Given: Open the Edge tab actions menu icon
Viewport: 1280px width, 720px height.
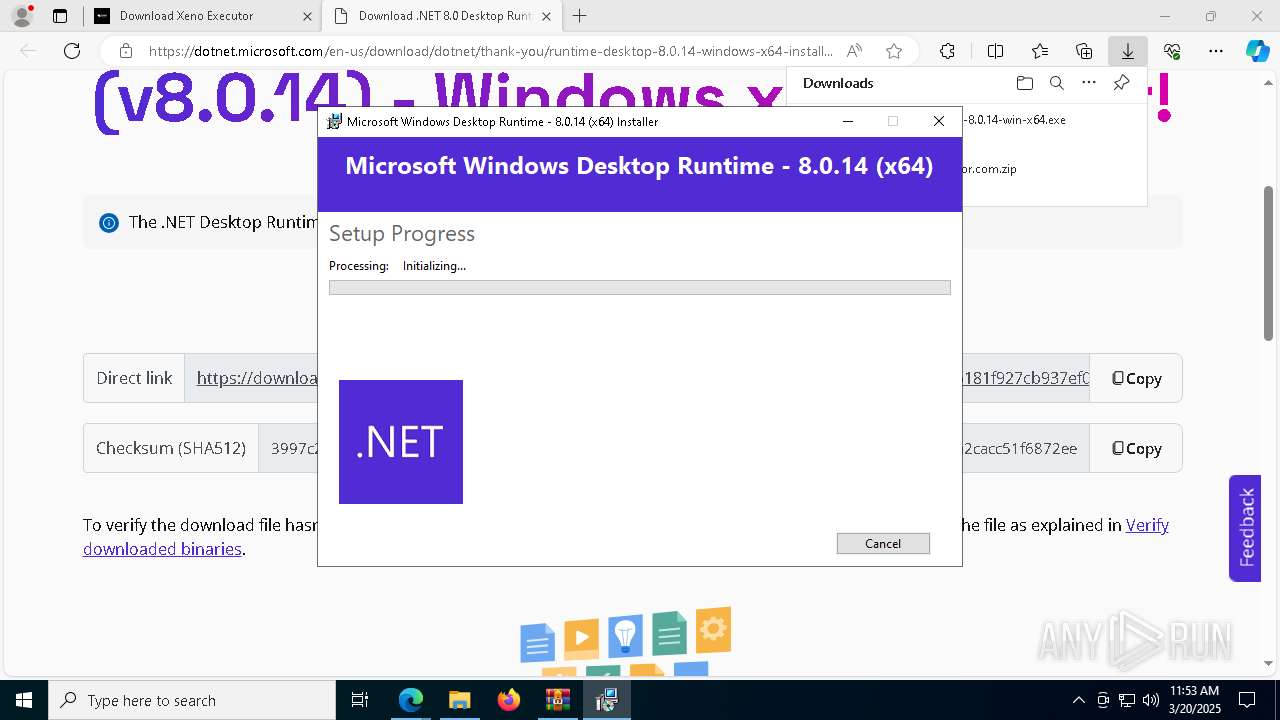Looking at the screenshot, I should (x=60, y=16).
